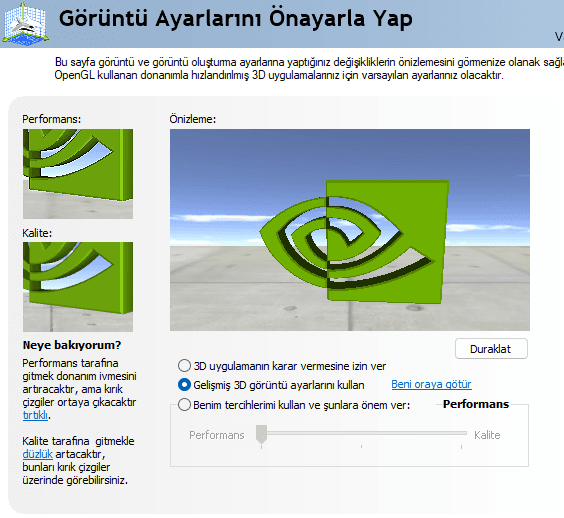Click the 'Neye bakıyorum?' heading

[x=72, y=345]
